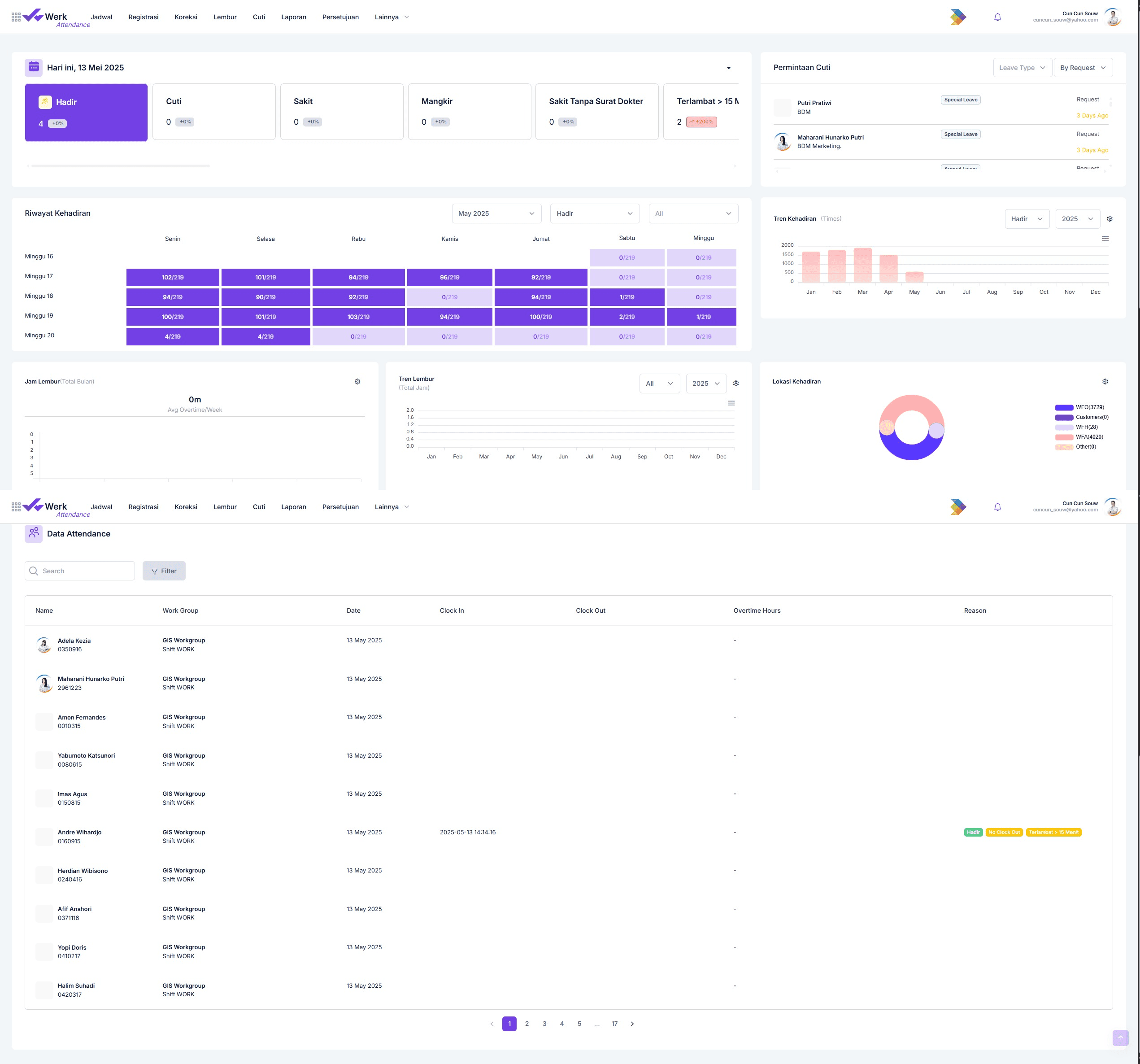Open the All dropdown in Riwayat Kehadiran

693,214
